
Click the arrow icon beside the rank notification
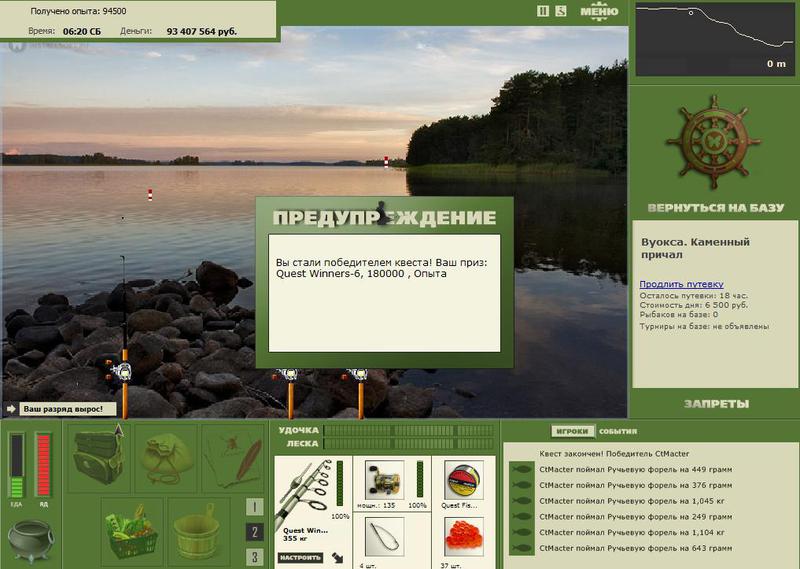[x=11, y=409]
